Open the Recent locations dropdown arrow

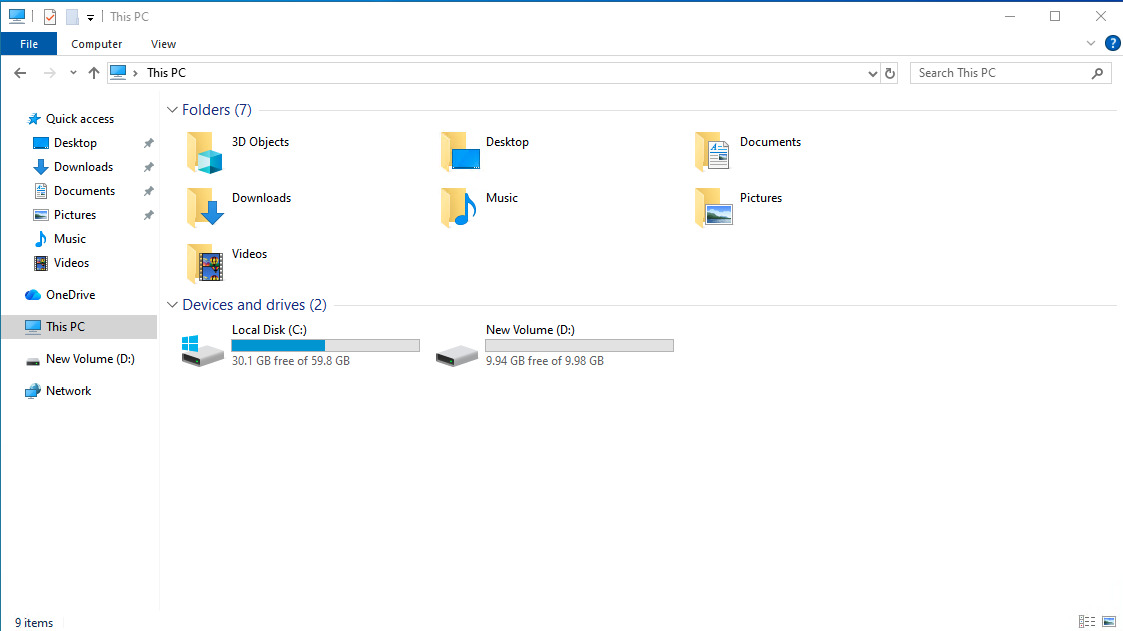73,73
